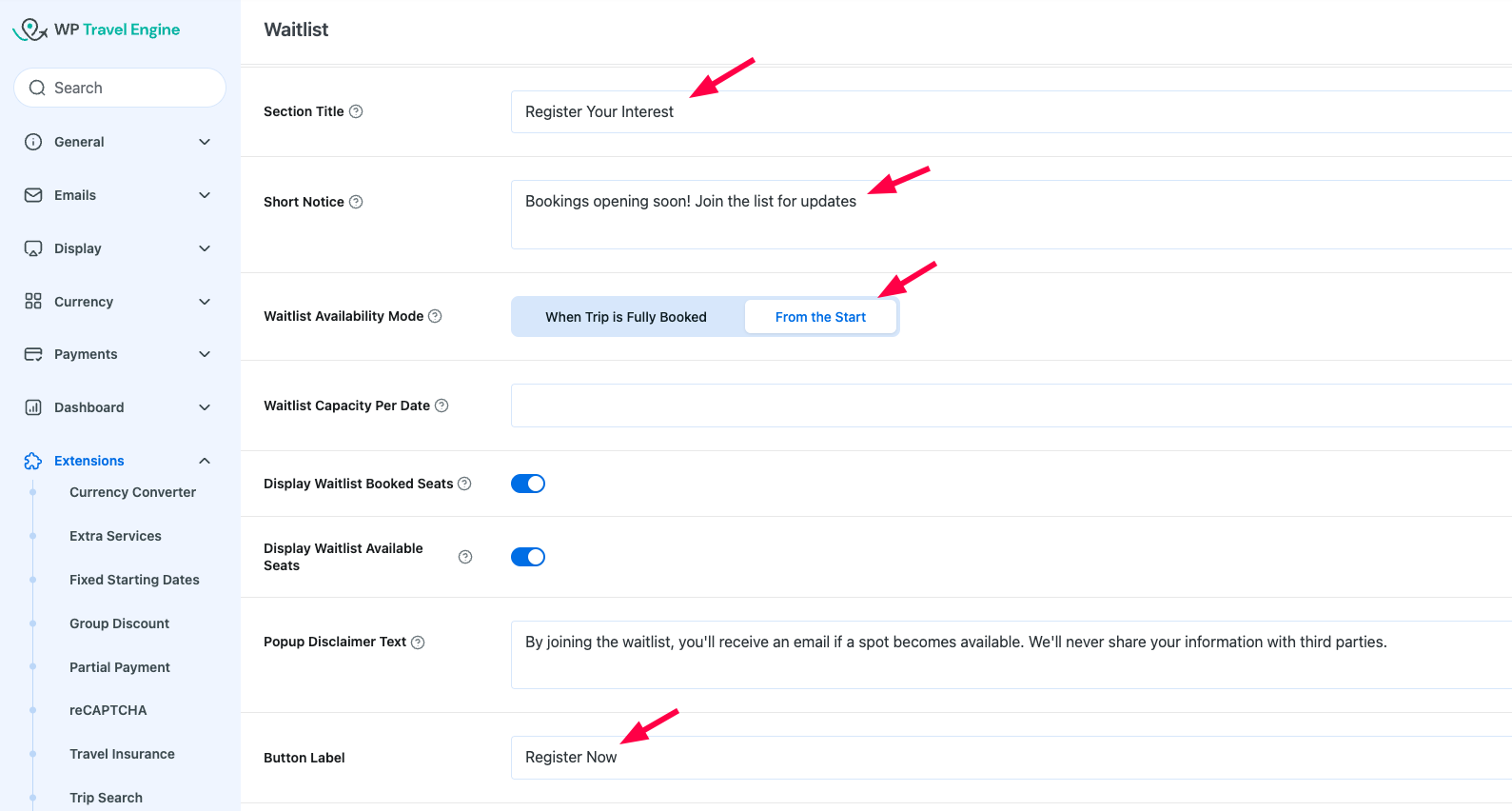Open the Travel Insurance extension settings
The width and height of the screenshot is (1512, 811).
pyautogui.click(x=122, y=754)
